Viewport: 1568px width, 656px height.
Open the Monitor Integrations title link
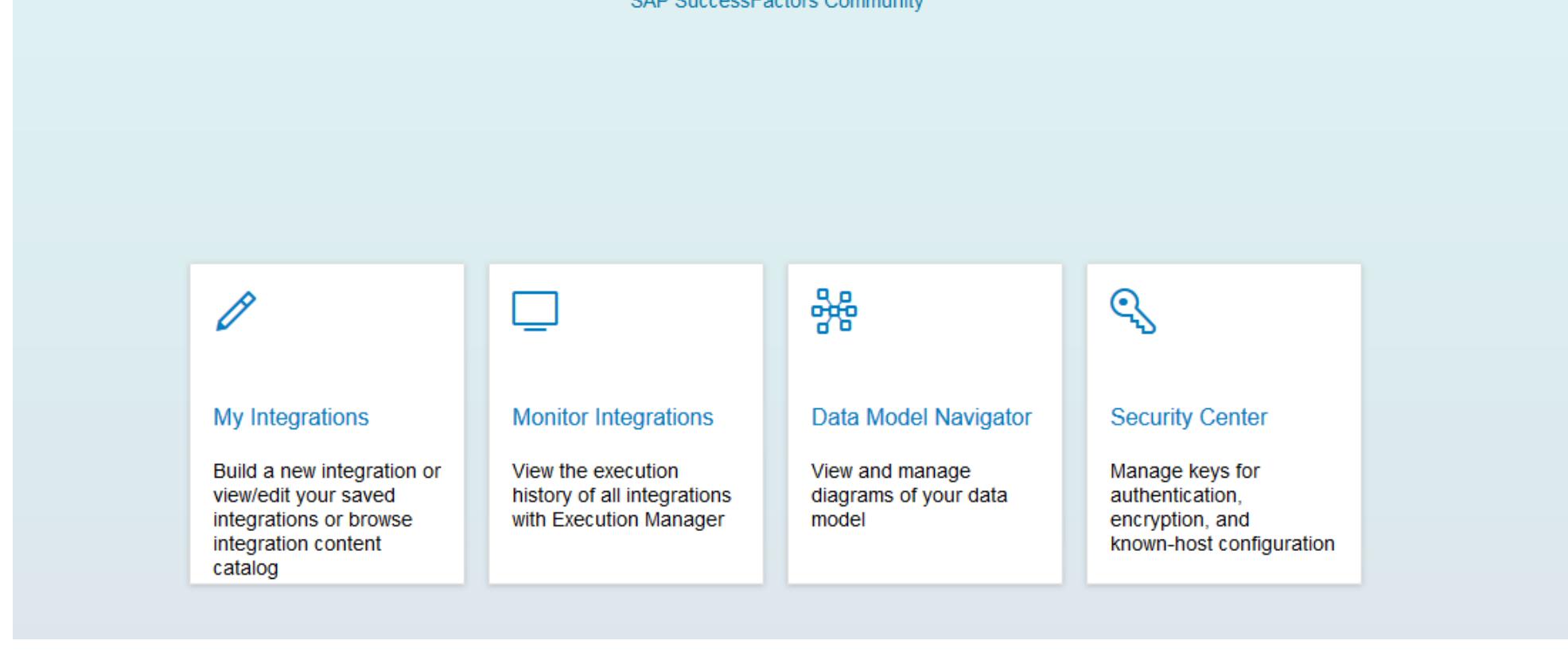point(613,417)
